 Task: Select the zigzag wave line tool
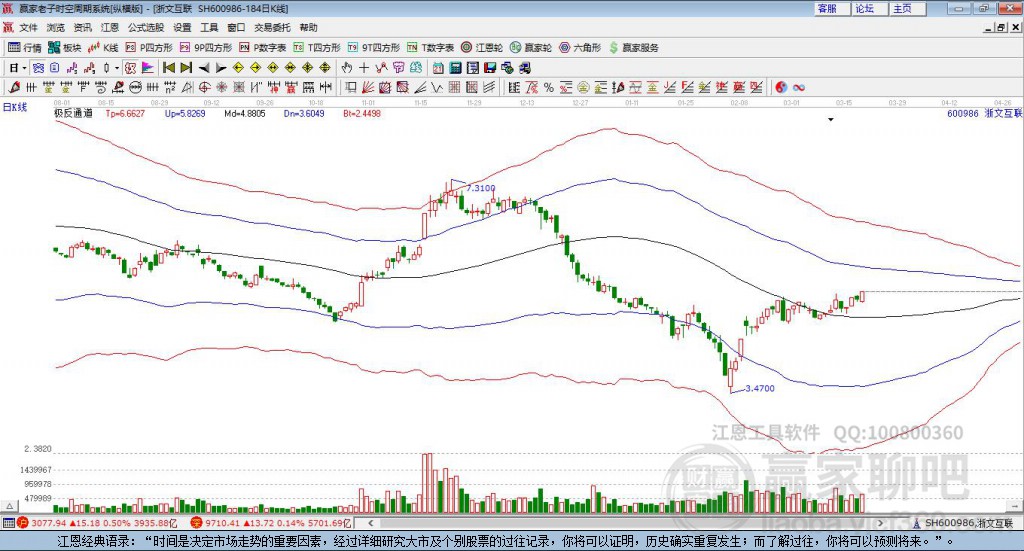437,87
